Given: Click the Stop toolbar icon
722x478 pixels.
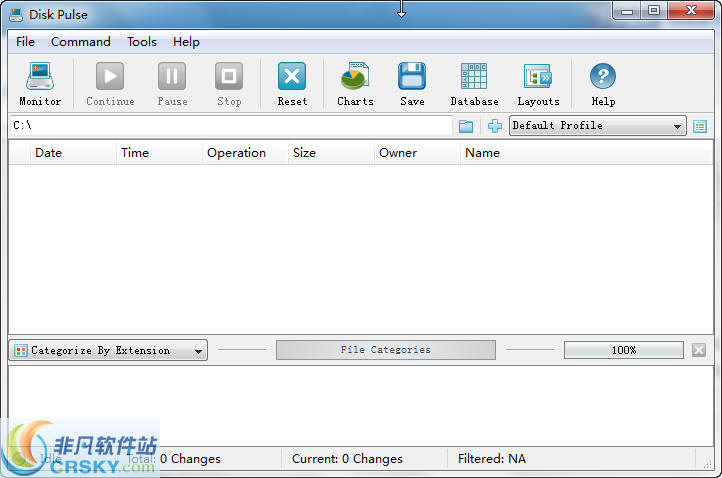Looking at the screenshot, I should click(229, 76).
